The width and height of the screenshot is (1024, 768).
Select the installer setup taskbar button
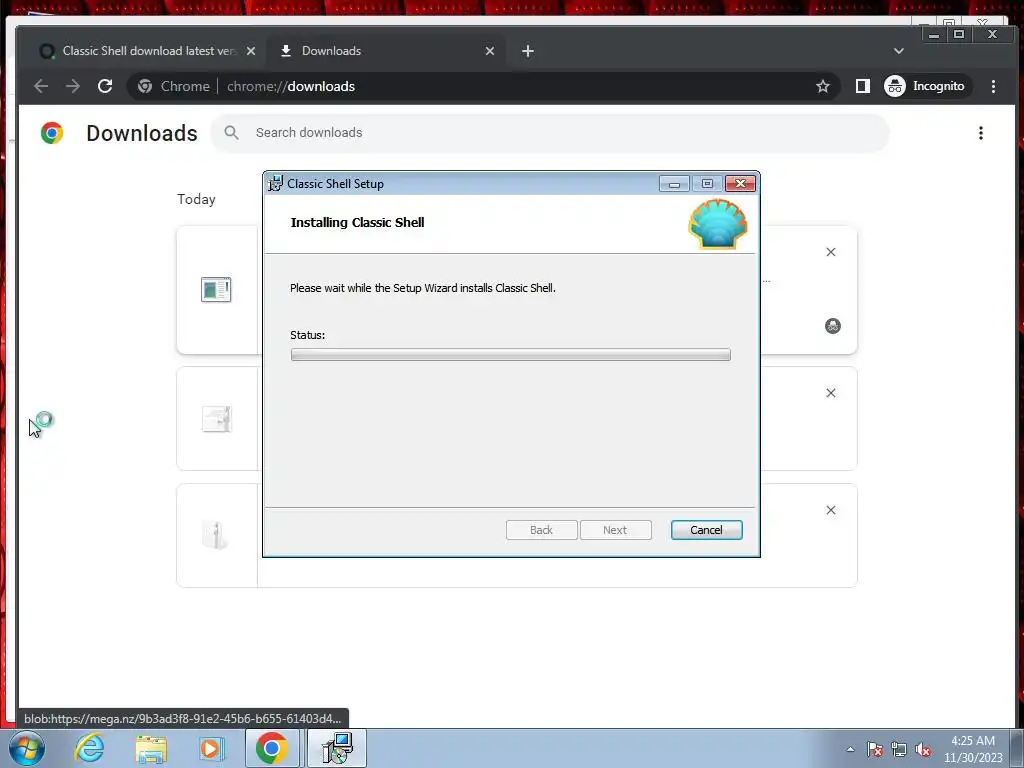337,748
